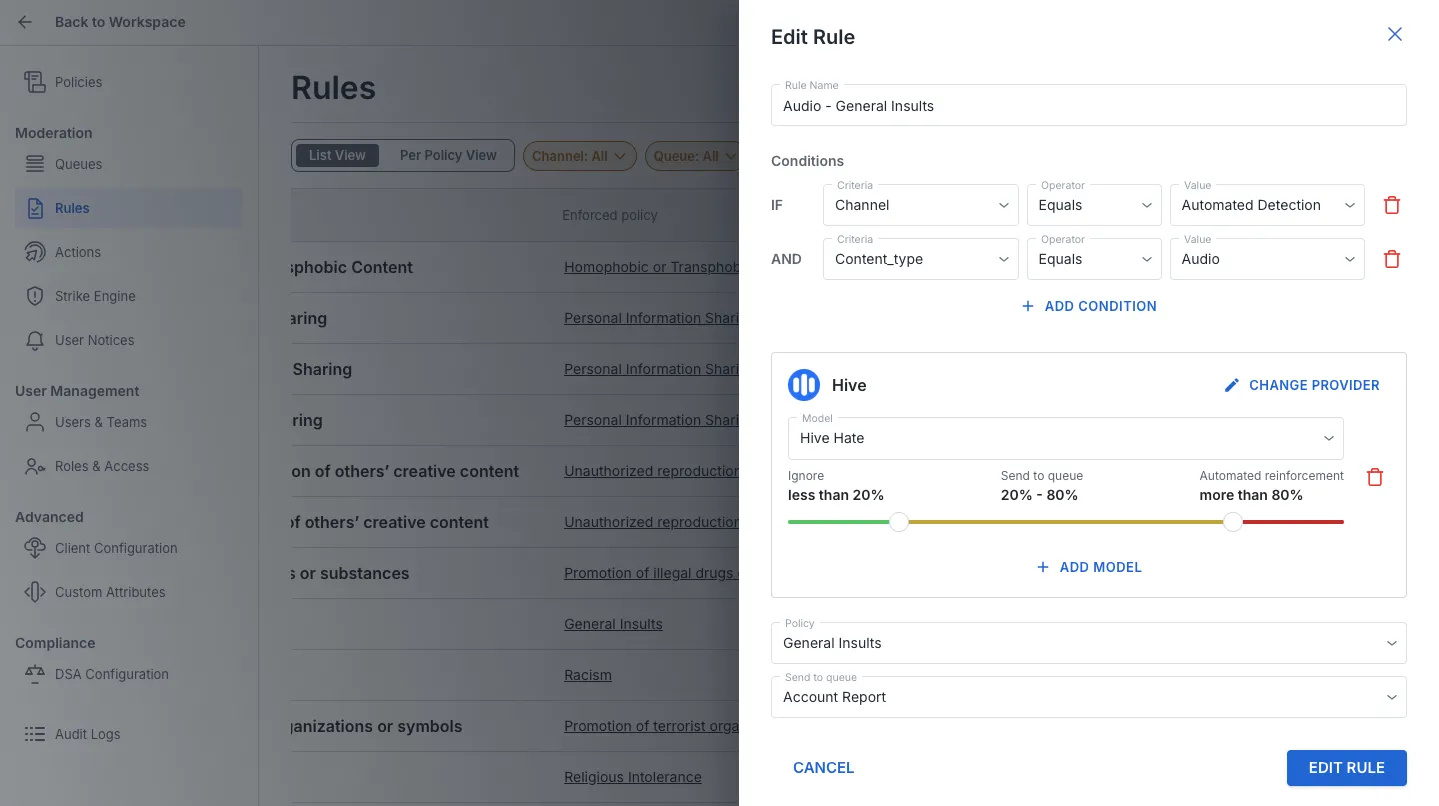
Task: Click the 20% threshold slider handle
Action: 899,522
